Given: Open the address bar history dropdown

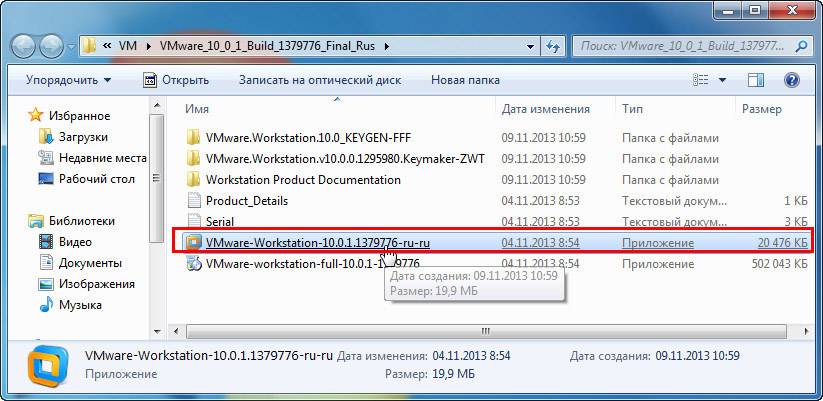Looking at the screenshot, I should coord(531,46).
